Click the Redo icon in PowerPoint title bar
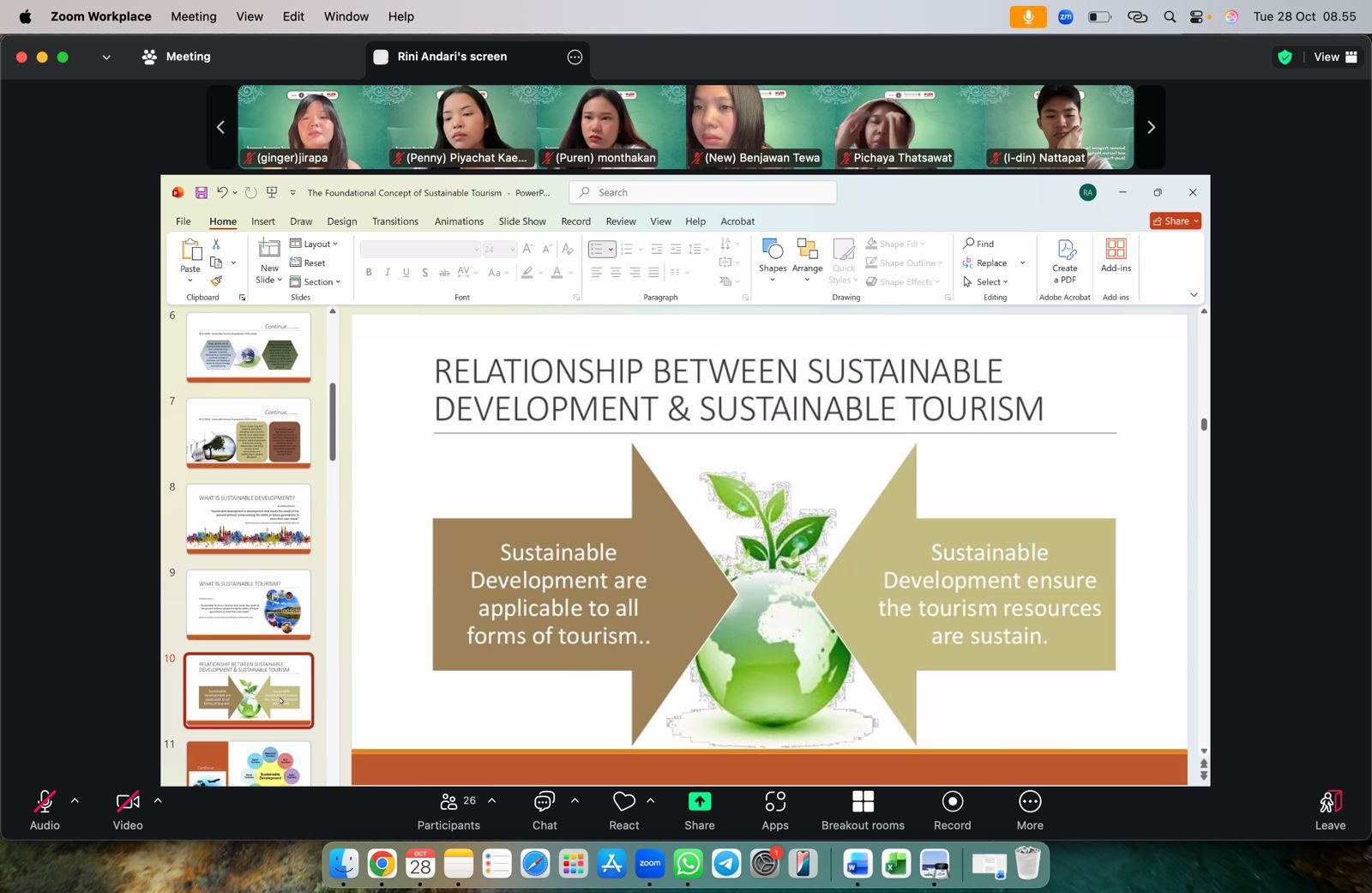The width and height of the screenshot is (1372, 893). (x=250, y=192)
